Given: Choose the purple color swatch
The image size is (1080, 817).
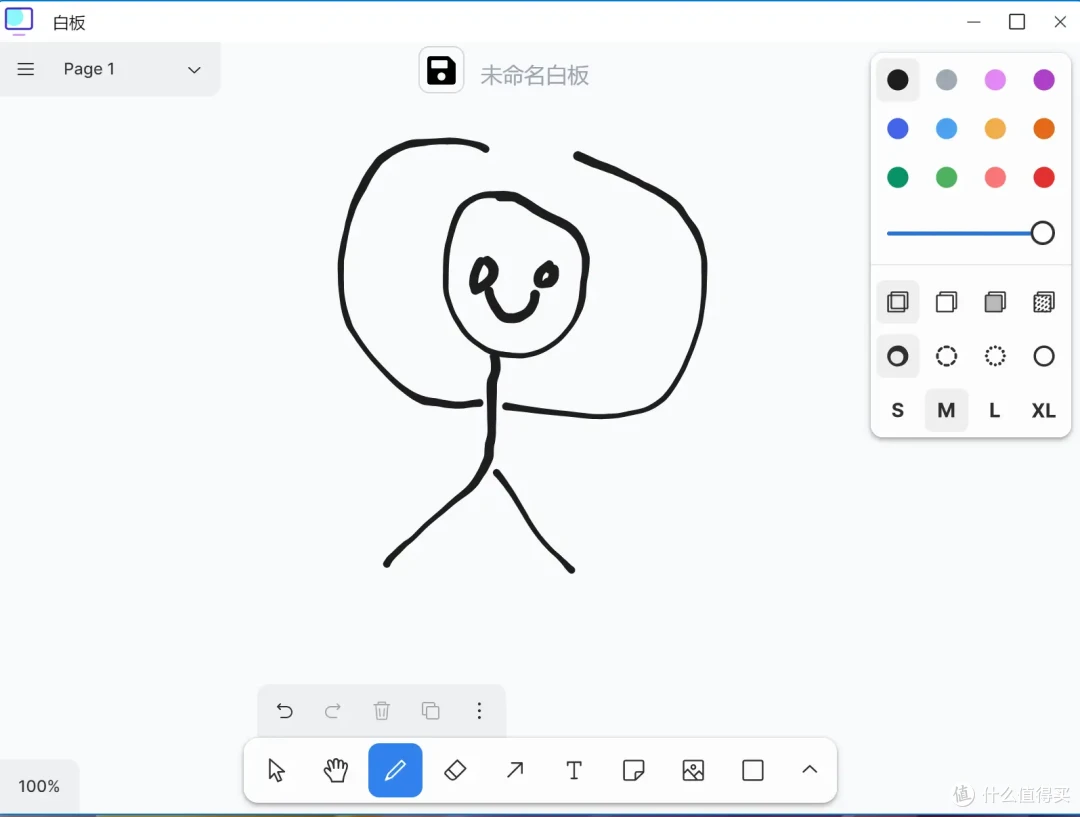Looking at the screenshot, I should pos(1044,80).
